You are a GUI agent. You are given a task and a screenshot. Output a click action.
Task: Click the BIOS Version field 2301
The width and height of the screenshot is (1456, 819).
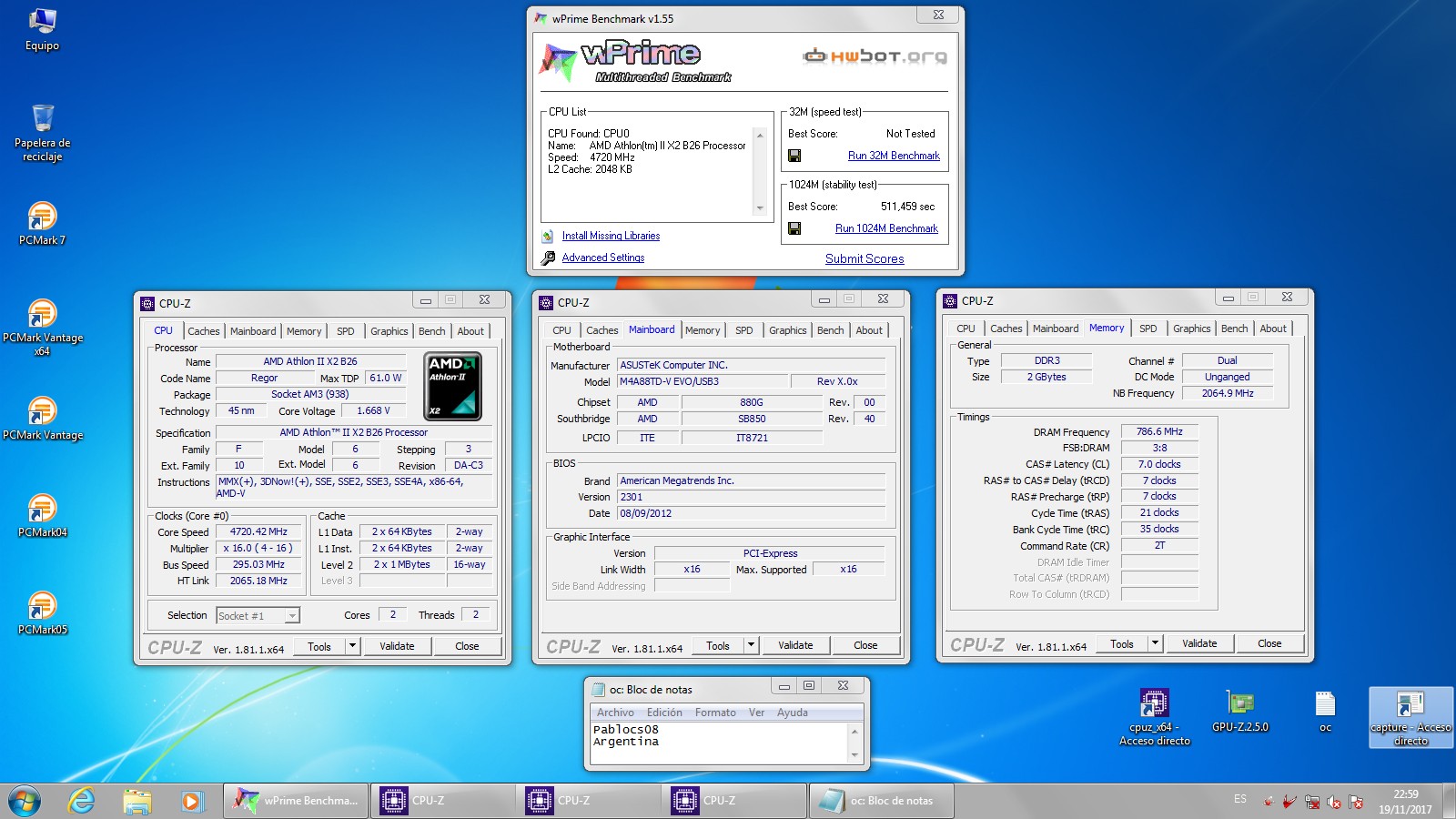pos(751,497)
